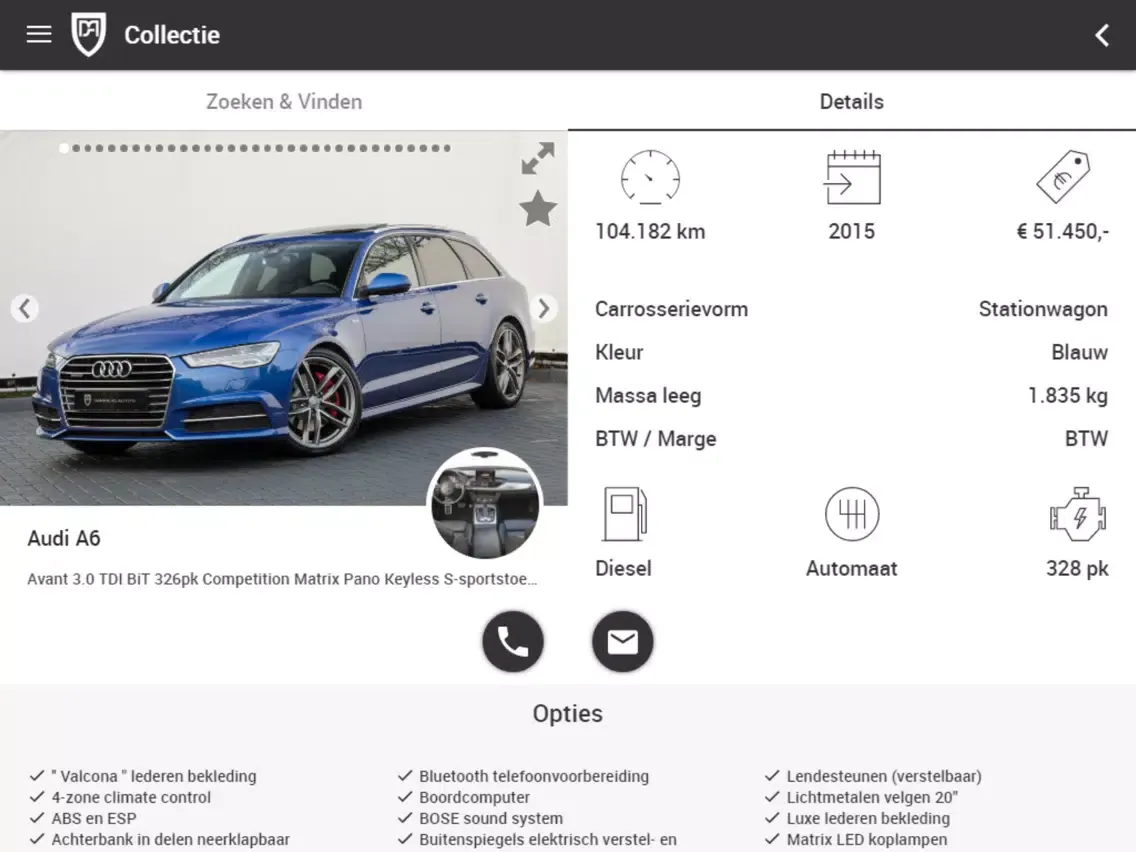Click the 1.835 kg value
Screen dimensions: 1136x852
pos(1068,396)
